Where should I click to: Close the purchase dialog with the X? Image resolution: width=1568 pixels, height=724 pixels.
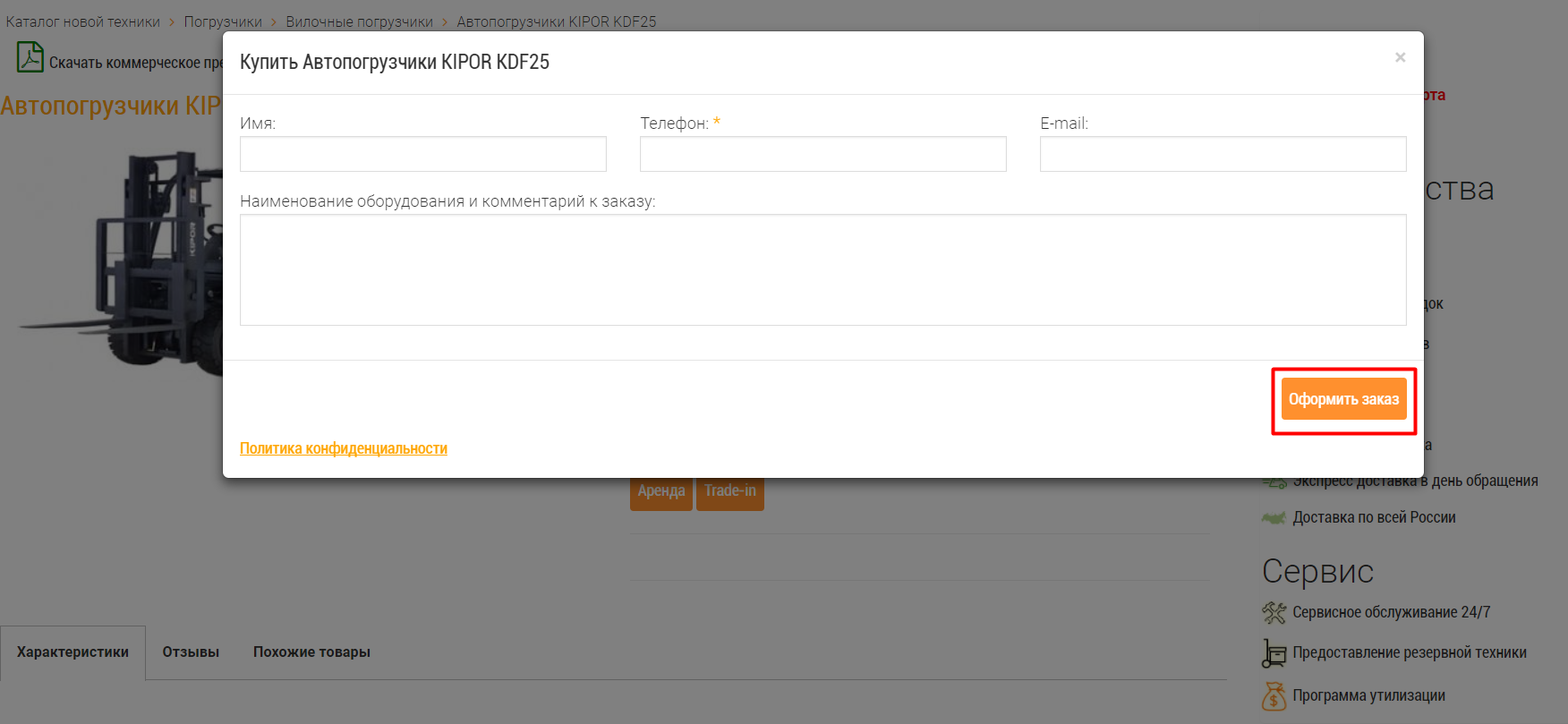coord(1400,57)
